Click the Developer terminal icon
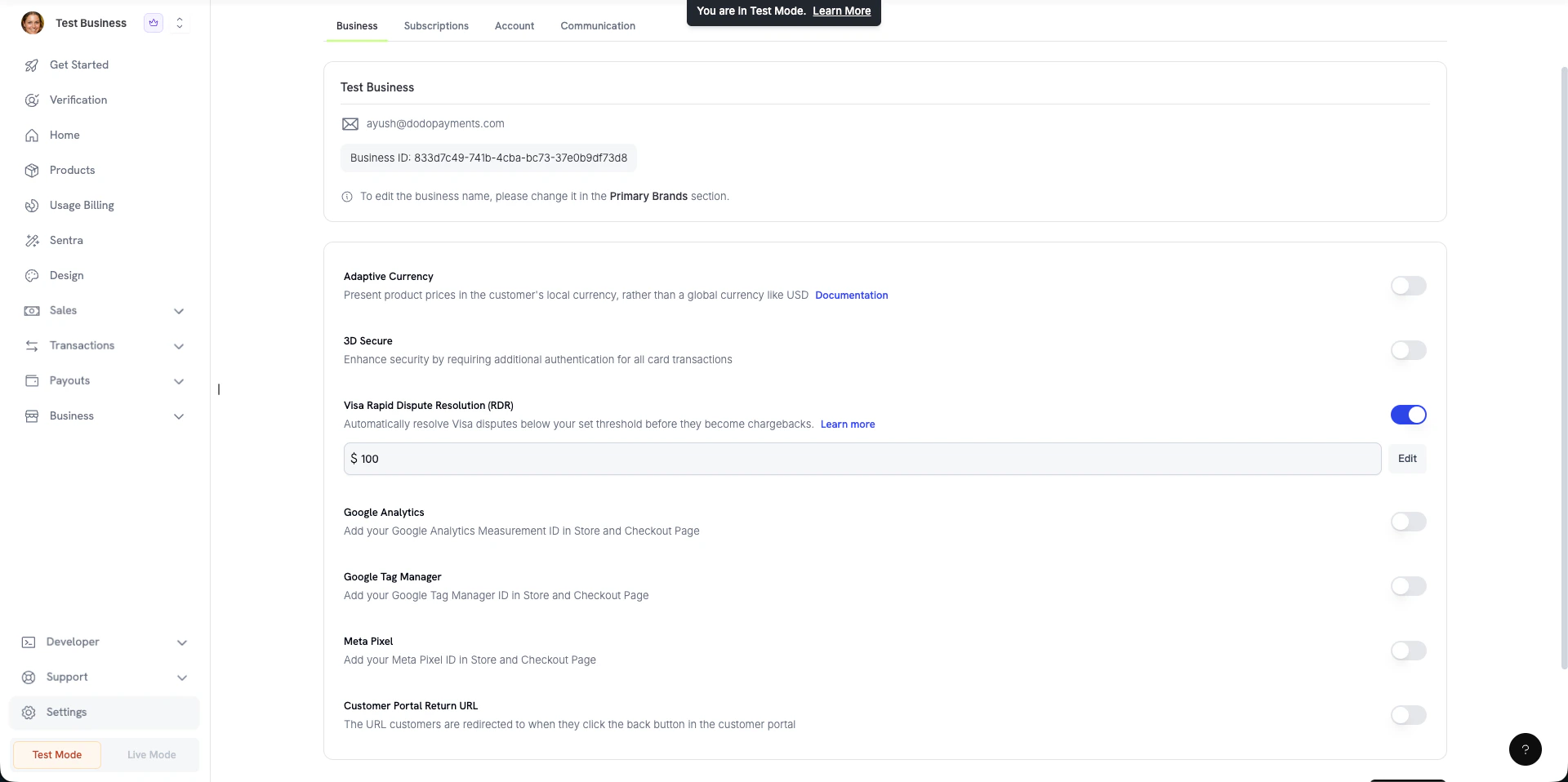The image size is (1568, 782). pos(29,642)
